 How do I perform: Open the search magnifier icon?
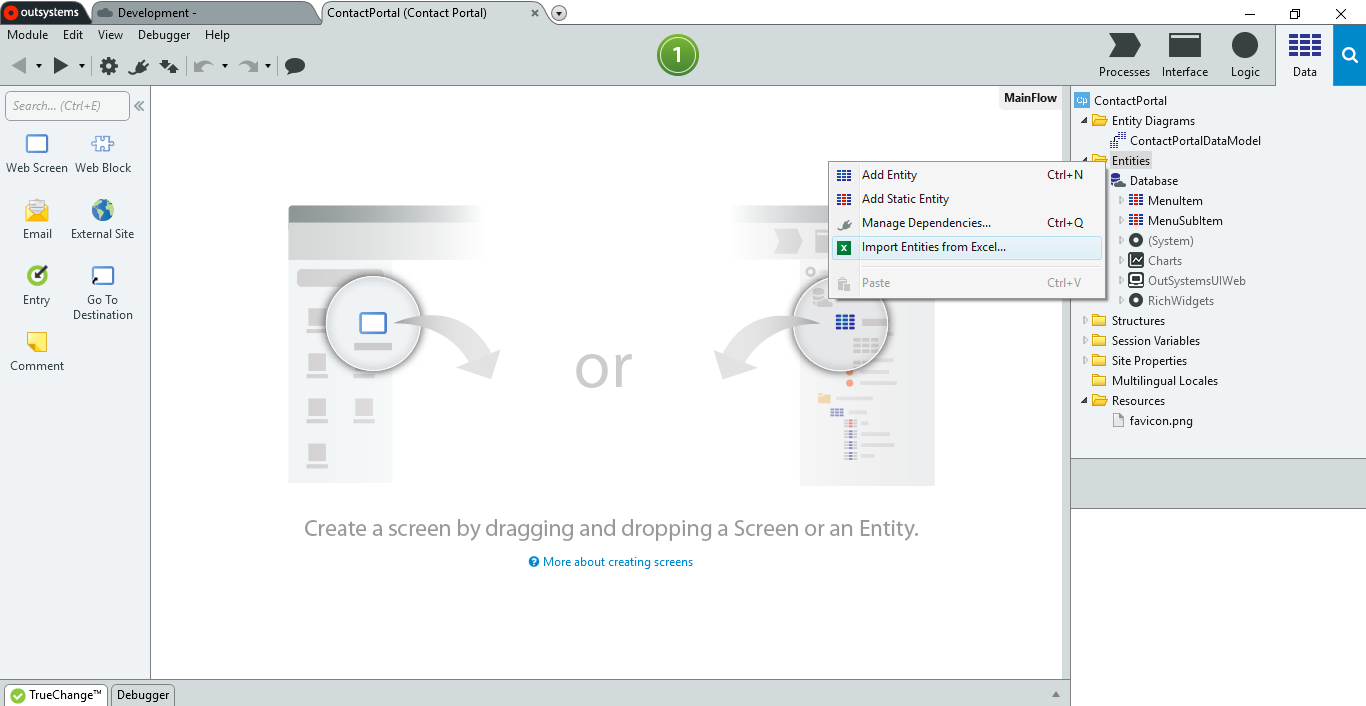tap(1349, 56)
